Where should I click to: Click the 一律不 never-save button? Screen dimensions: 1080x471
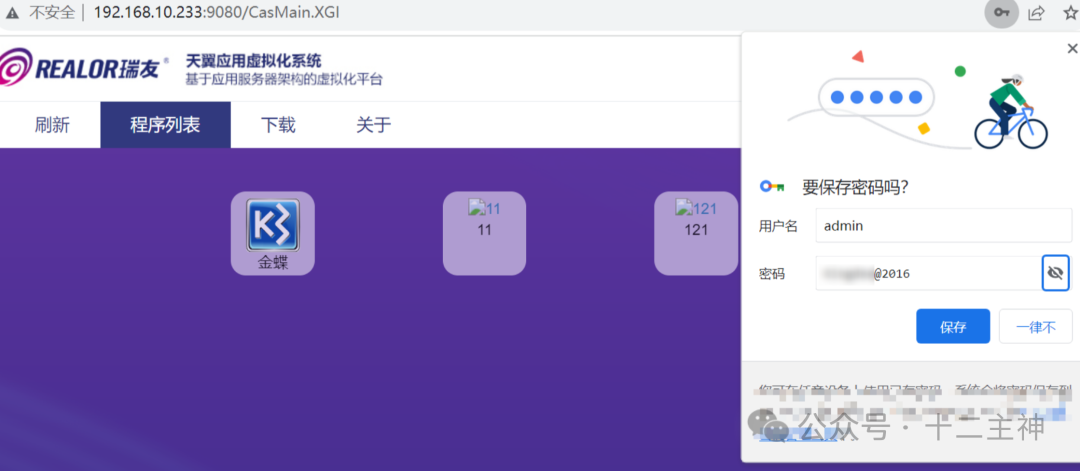click(1036, 326)
